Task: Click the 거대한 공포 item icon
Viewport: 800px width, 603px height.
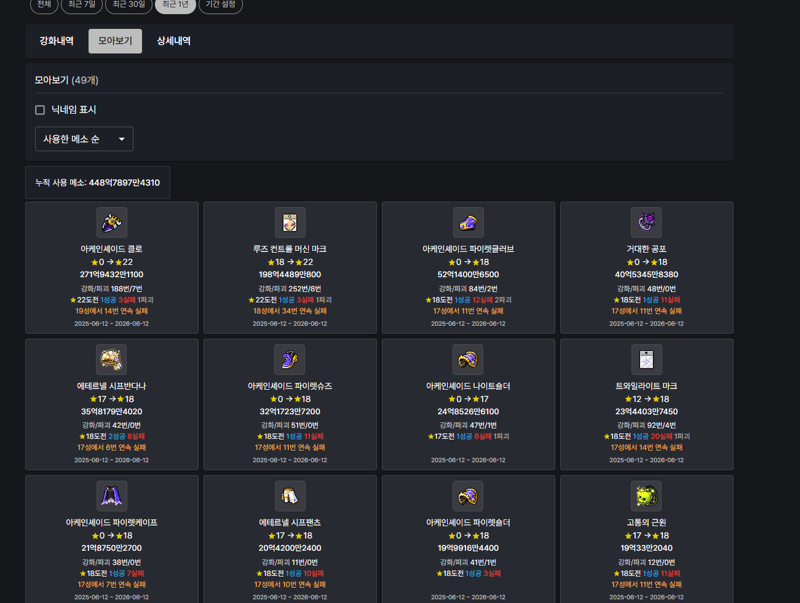Action: pos(646,222)
